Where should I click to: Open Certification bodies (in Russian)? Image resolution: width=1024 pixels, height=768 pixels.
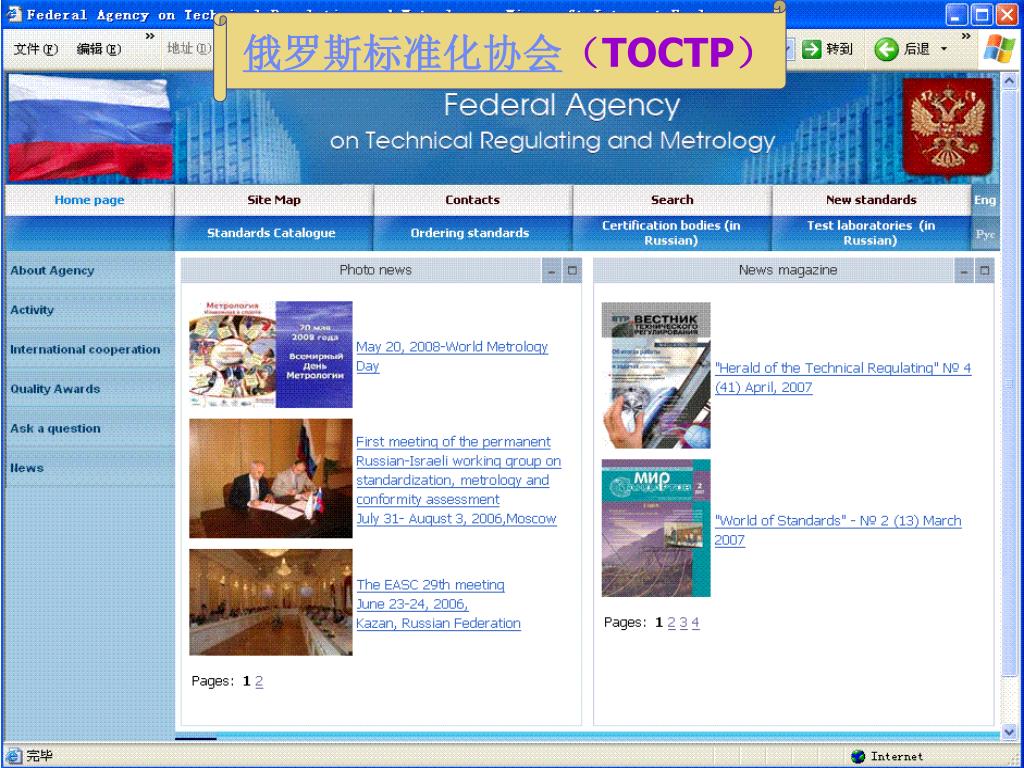(671, 233)
